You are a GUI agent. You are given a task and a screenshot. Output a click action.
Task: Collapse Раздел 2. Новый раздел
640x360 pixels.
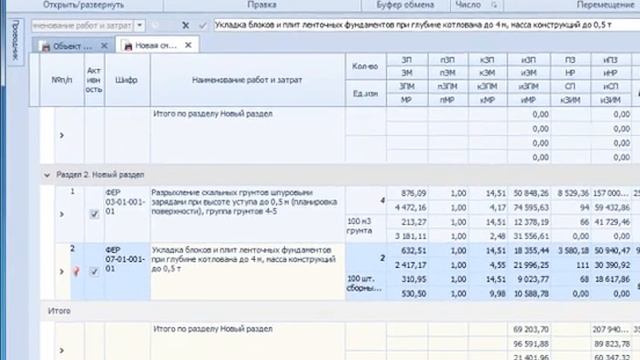coord(47,175)
